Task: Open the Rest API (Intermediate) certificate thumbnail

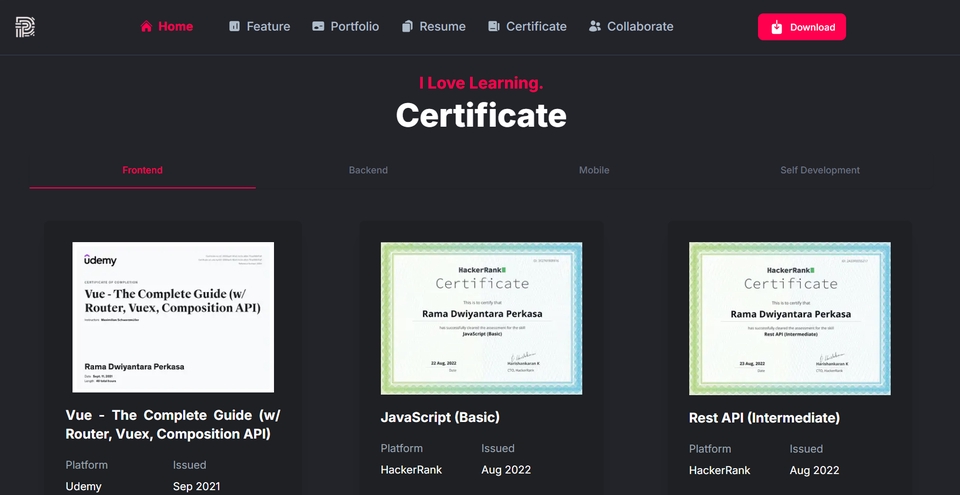Action: pyautogui.click(x=790, y=319)
